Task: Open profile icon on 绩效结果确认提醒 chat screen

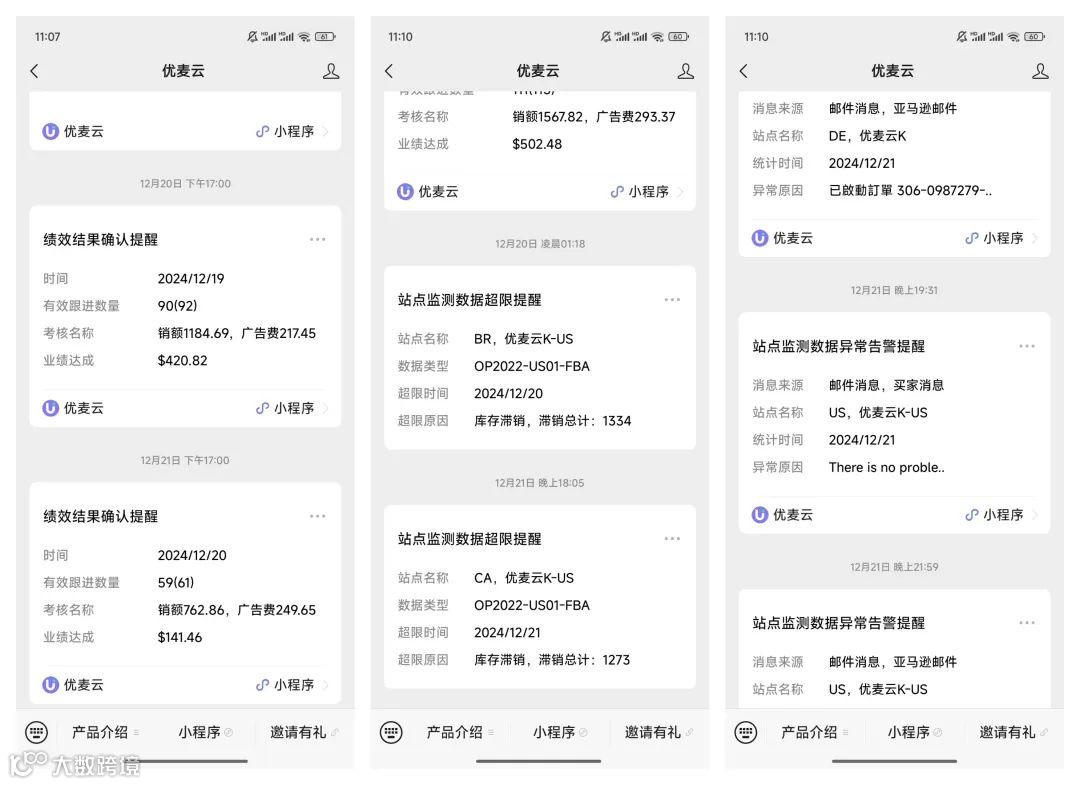Action: (x=331, y=71)
